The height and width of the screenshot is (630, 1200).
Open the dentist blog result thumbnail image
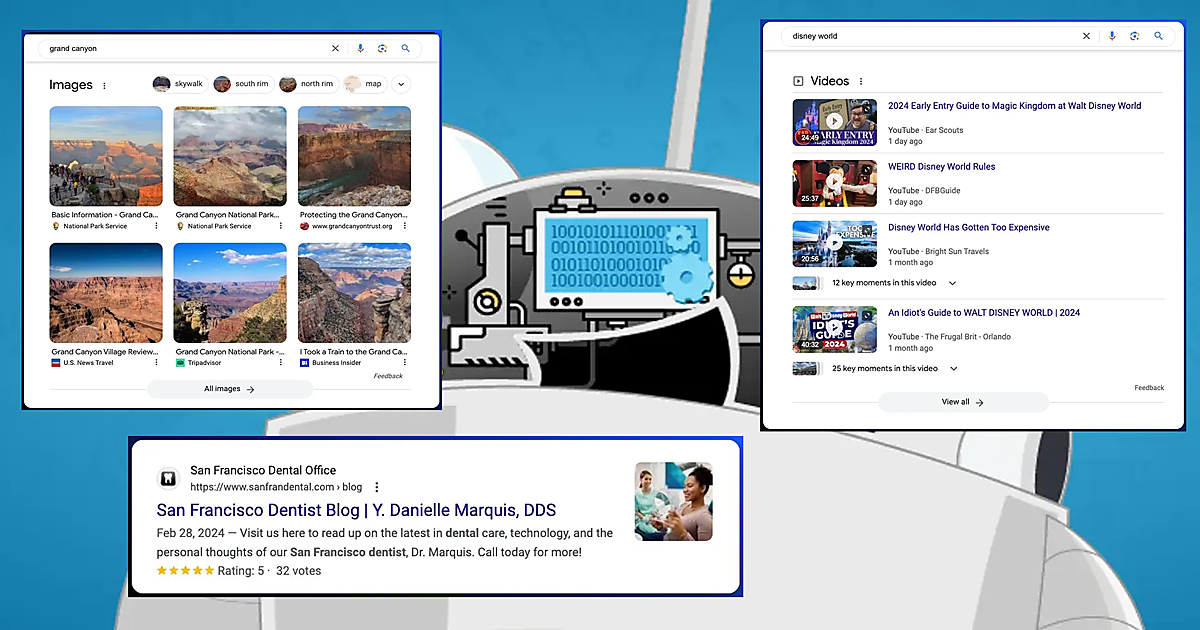673,502
